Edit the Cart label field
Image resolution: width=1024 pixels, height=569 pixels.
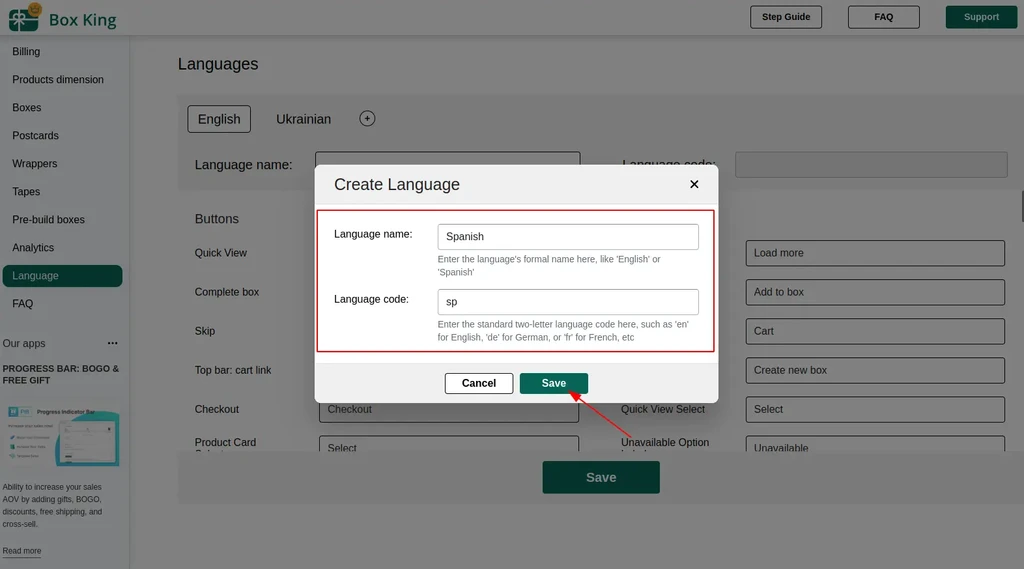tap(875, 331)
